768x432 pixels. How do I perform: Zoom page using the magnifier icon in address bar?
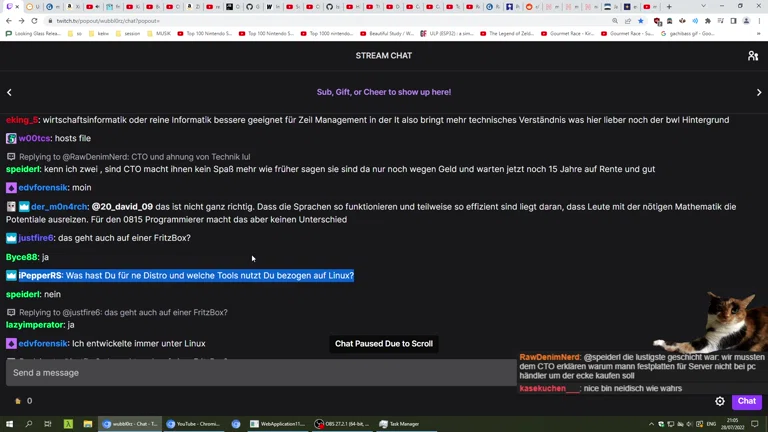click(x=615, y=20)
